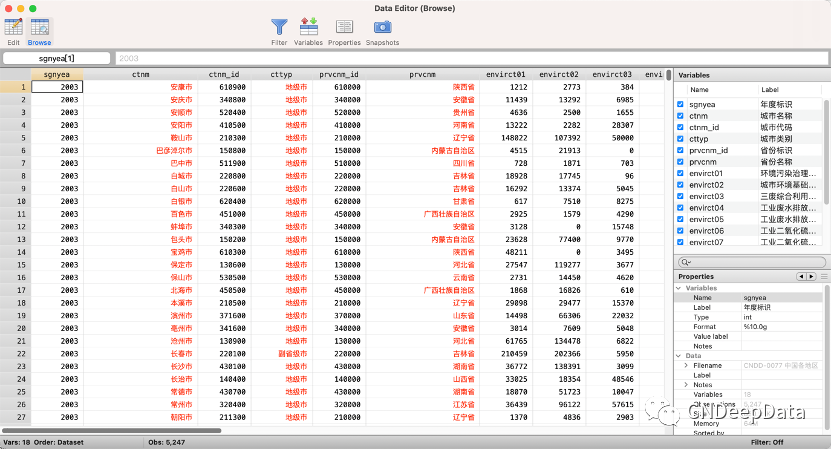Viewport: 832px width, 450px height.
Task: Uncheck the ctnm variable checkbox
Action: click(680, 116)
